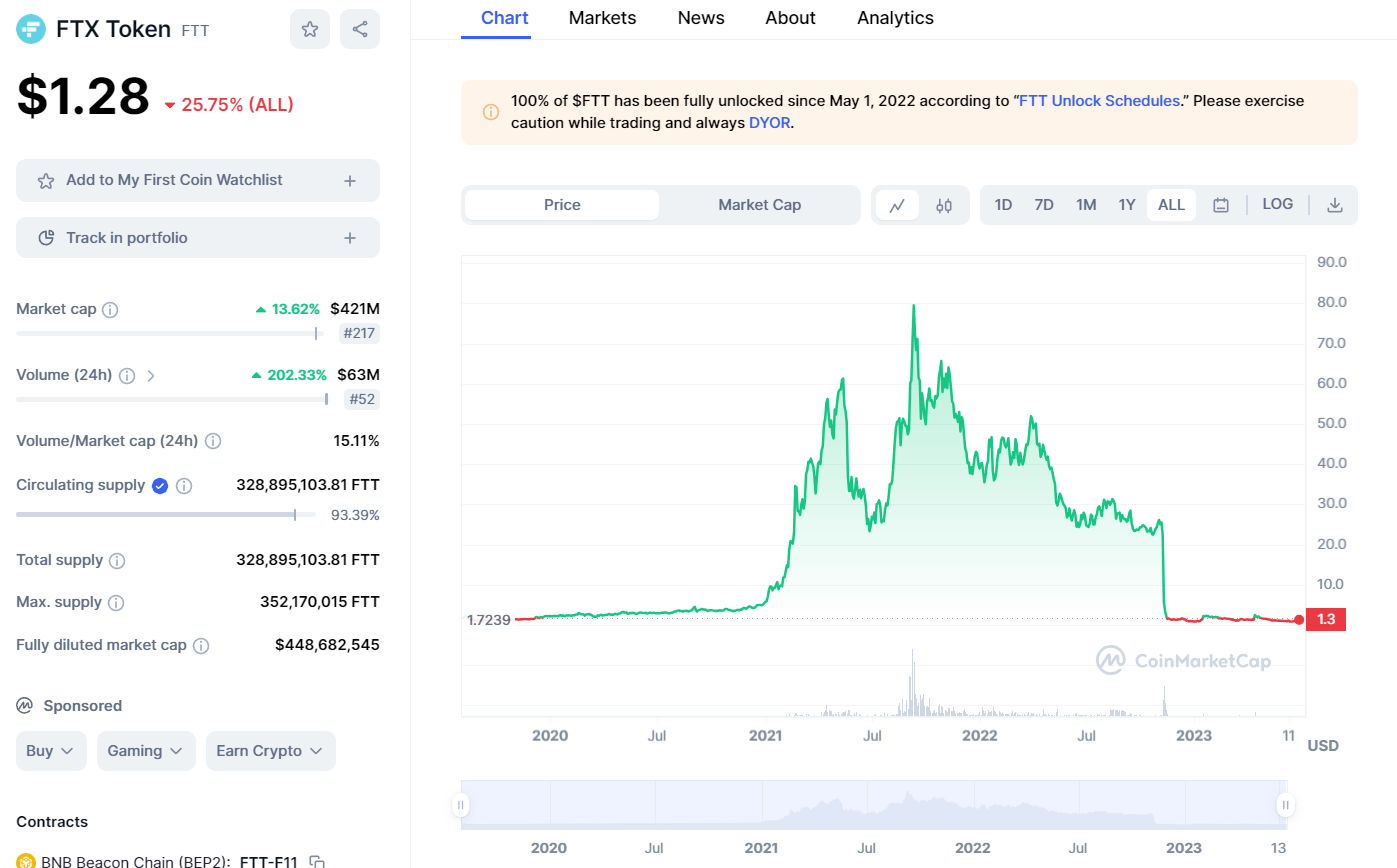1397x868 pixels.
Task: Switch to line chart view icon
Action: coord(897,205)
